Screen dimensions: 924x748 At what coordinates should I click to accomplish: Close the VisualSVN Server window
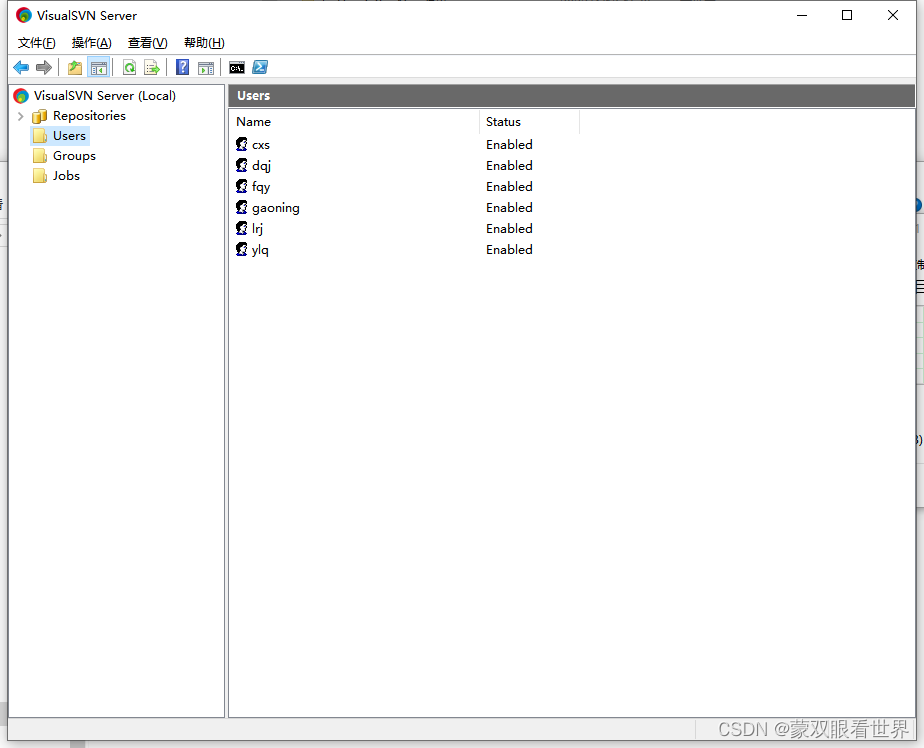[x=893, y=15]
